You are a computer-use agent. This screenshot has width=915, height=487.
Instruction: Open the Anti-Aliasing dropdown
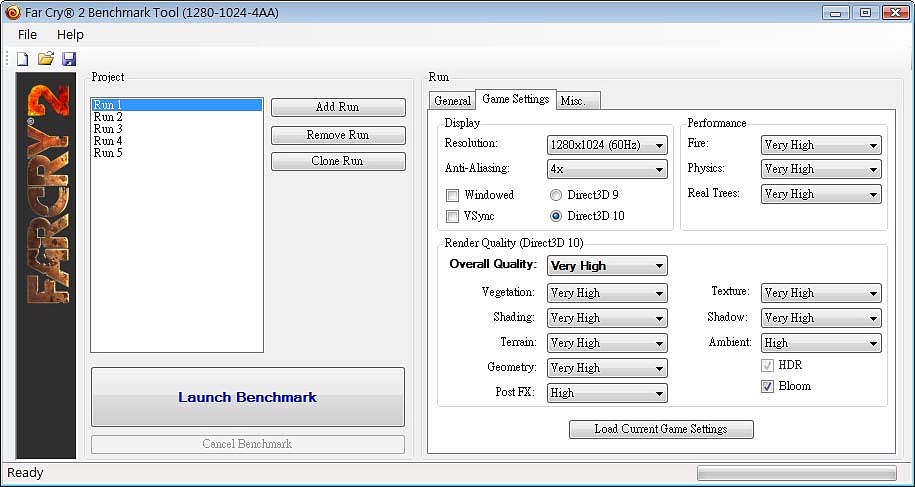coord(607,170)
